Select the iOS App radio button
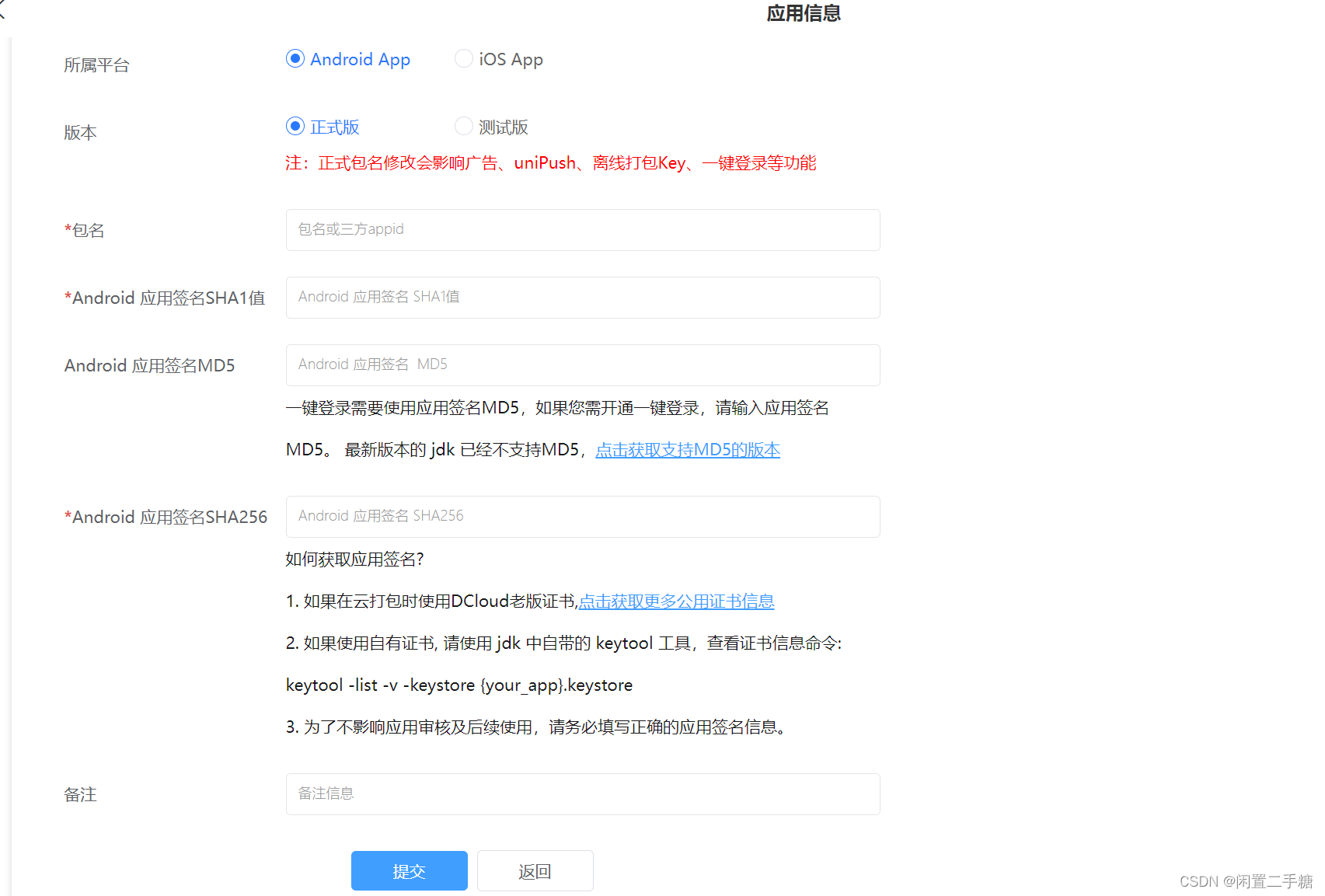 463,58
